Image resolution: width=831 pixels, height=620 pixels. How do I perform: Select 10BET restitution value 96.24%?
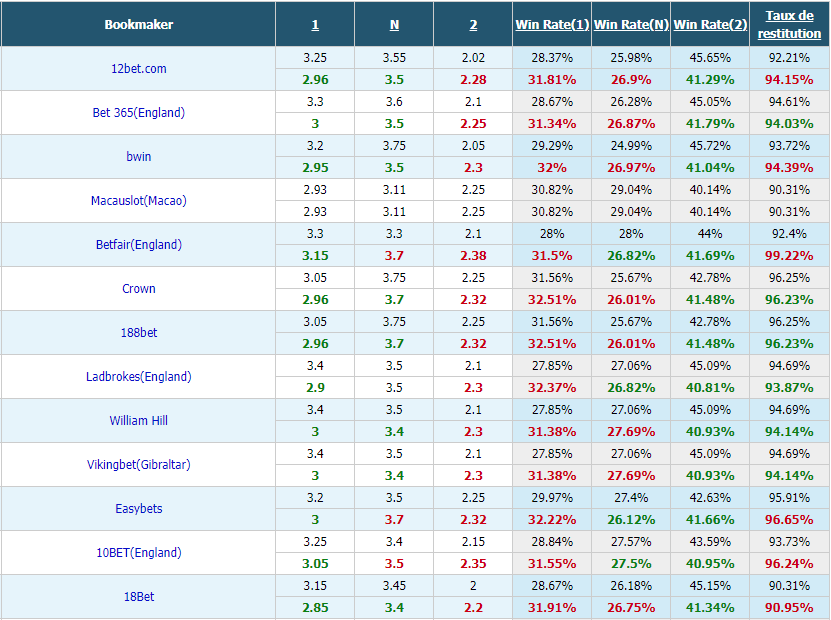click(x=789, y=563)
